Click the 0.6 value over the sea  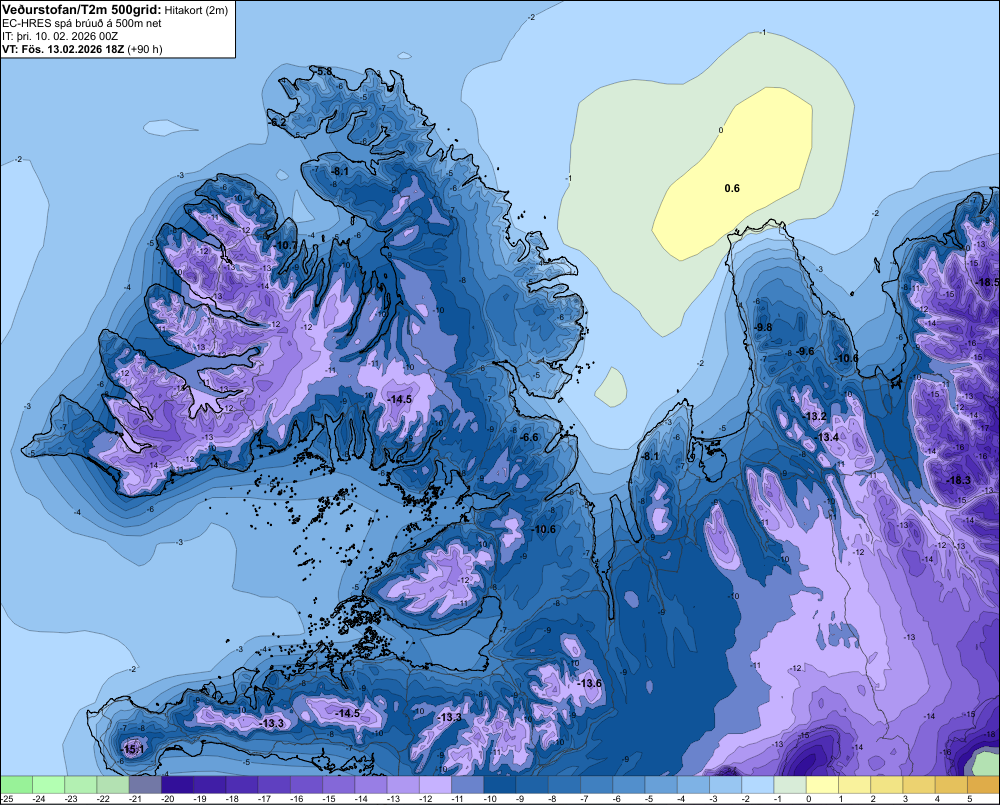(732, 188)
